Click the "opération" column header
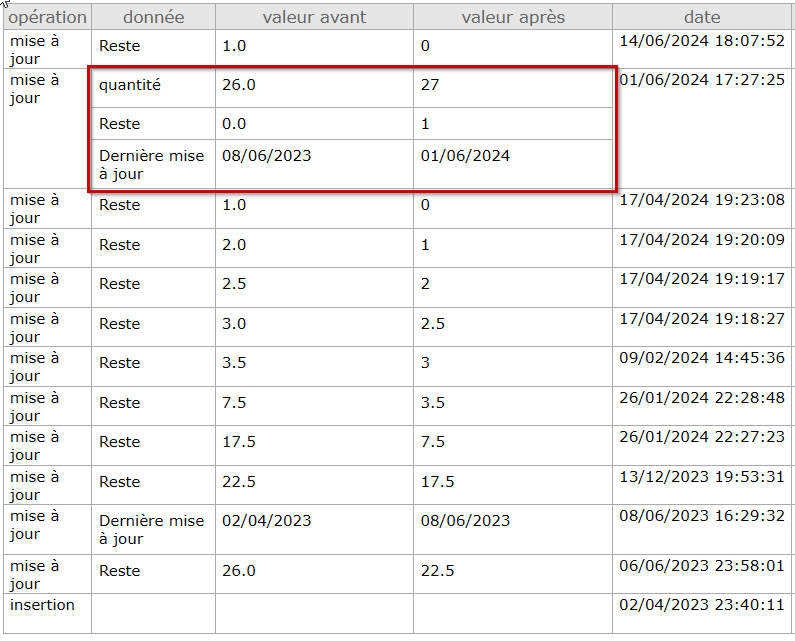 (x=47, y=17)
